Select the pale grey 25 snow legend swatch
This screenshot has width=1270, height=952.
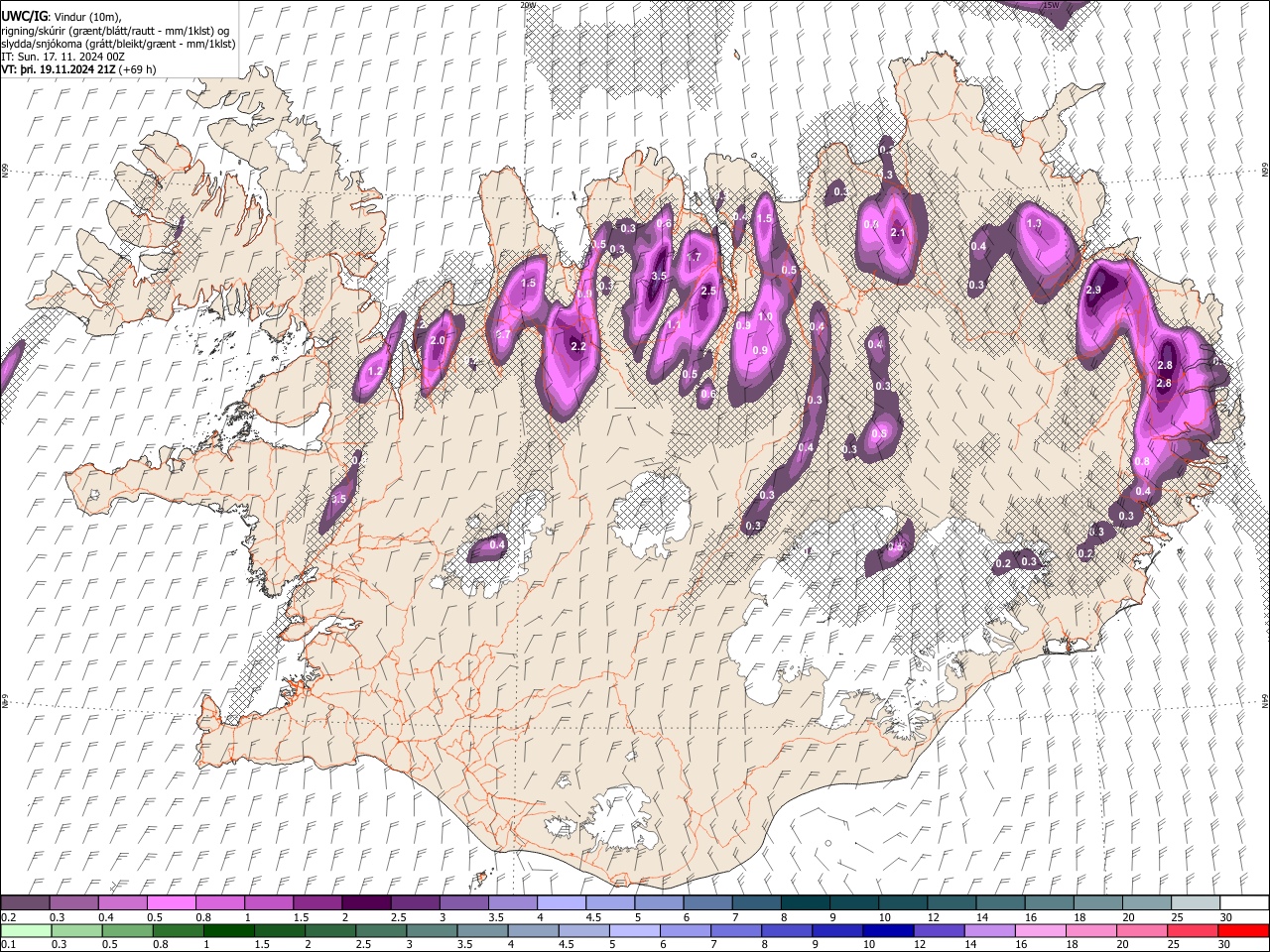pos(1195,903)
